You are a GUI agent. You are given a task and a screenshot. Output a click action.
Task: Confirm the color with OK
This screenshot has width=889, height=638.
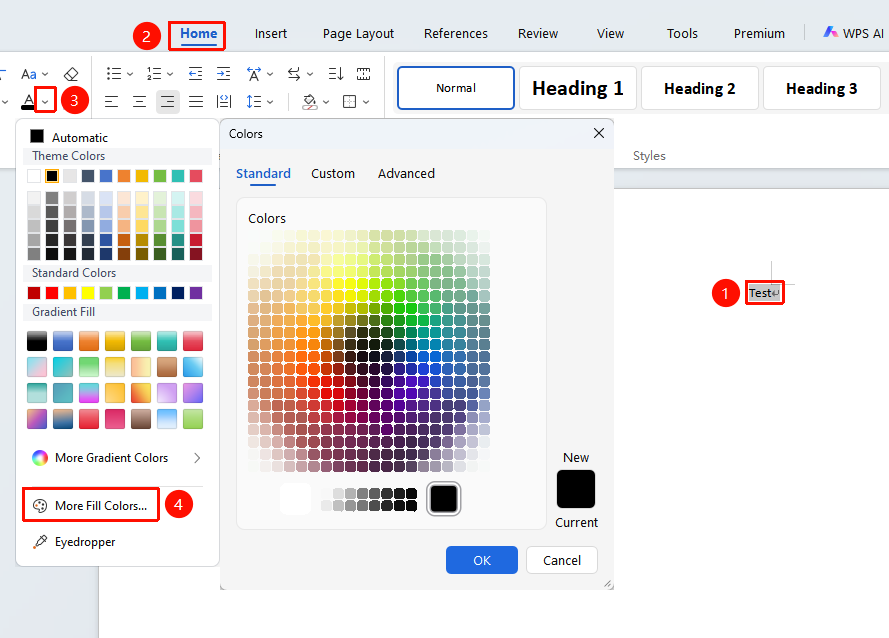(482, 560)
